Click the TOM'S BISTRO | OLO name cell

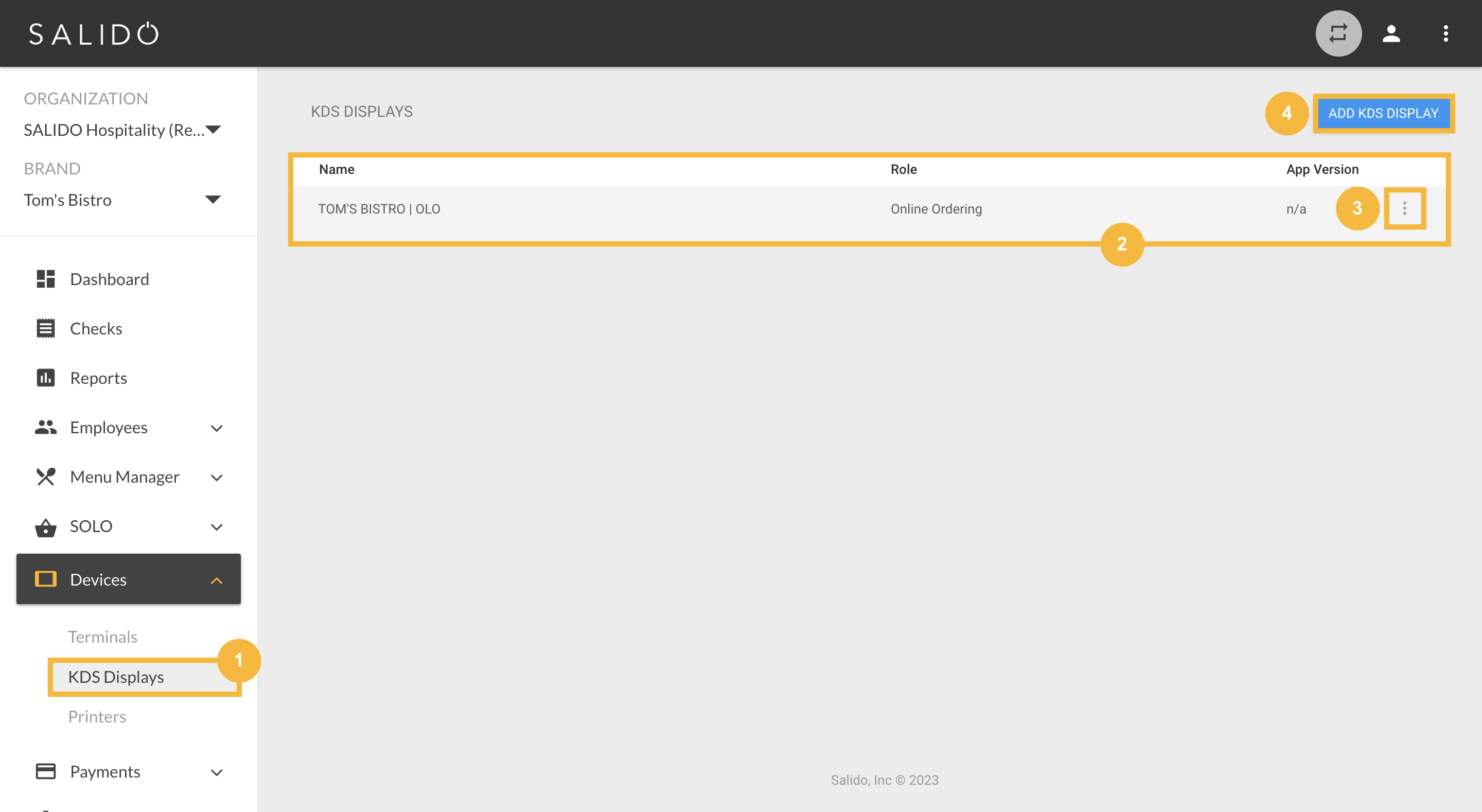(379, 209)
